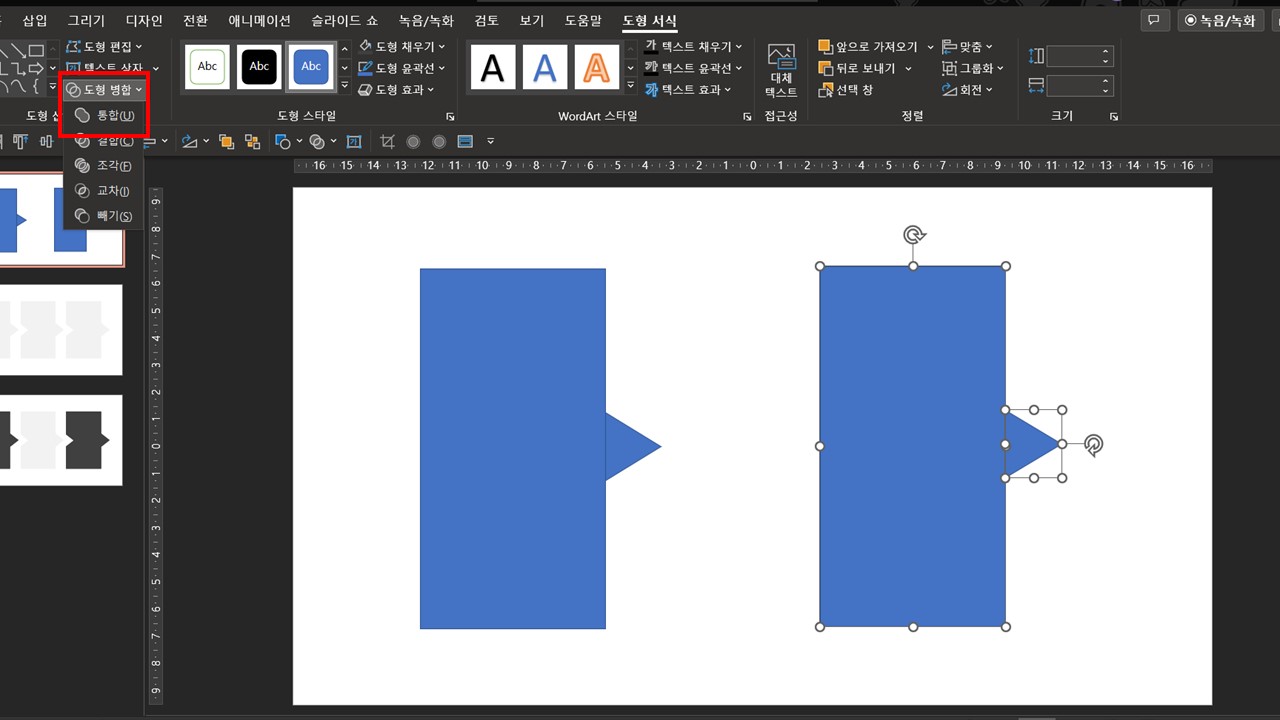Apply the black Abc shape style
This screenshot has height=720, width=1280.
tap(259, 67)
